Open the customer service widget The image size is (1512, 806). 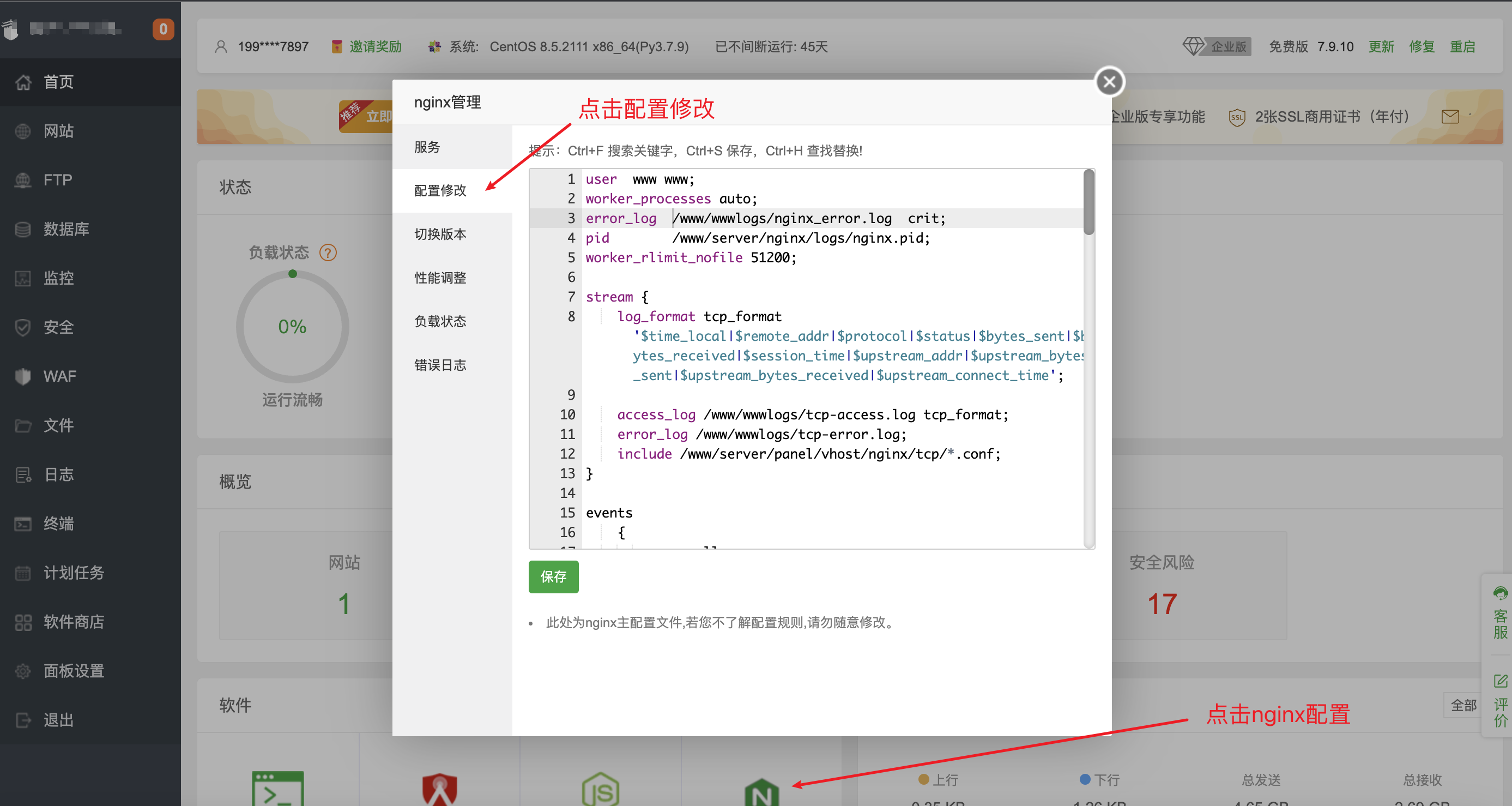(1499, 613)
